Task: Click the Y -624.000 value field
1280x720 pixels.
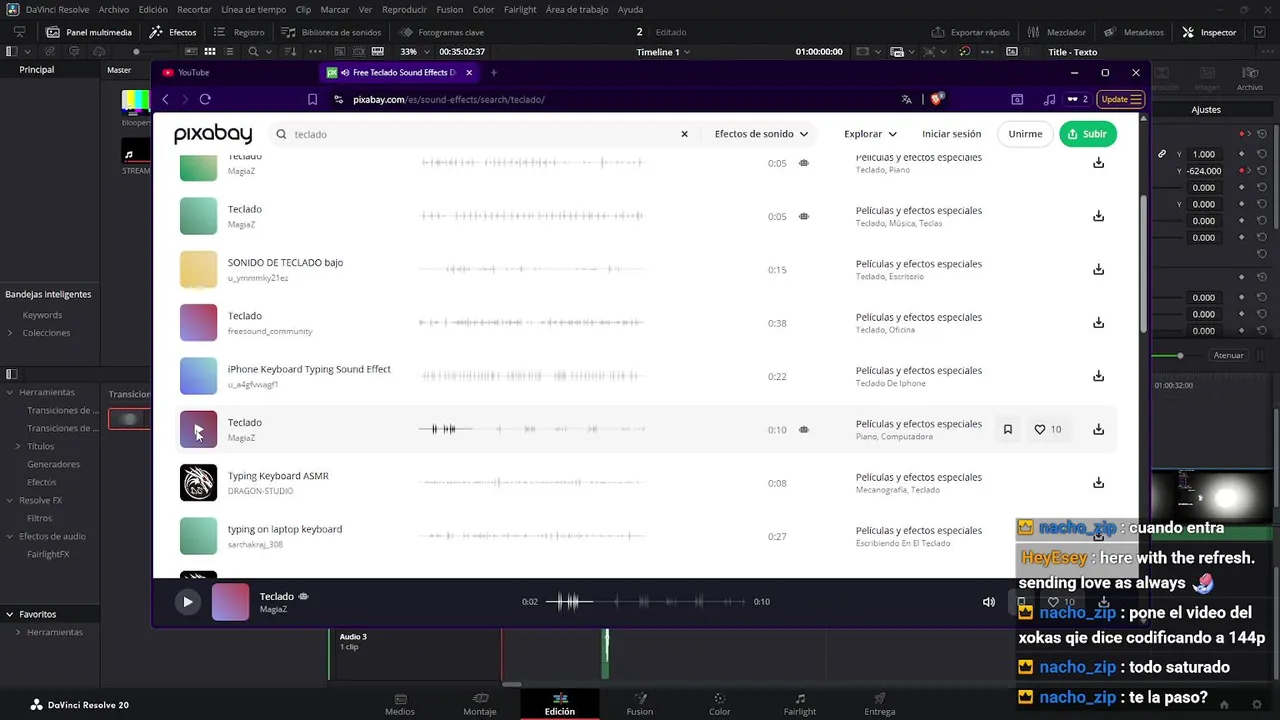Action: tap(1204, 171)
